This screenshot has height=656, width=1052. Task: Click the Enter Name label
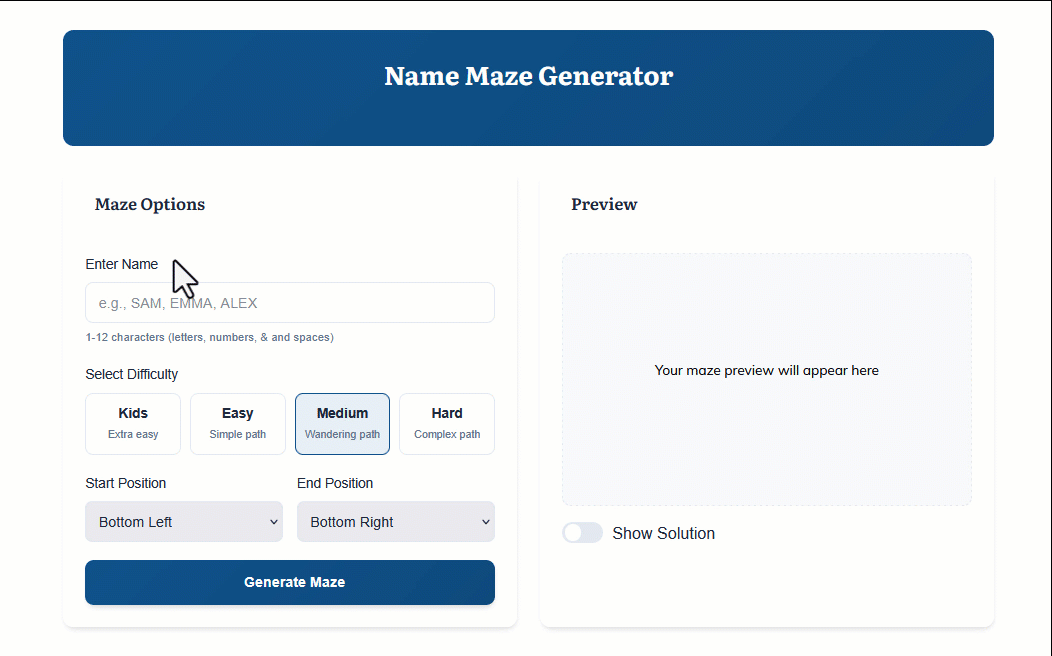coord(122,264)
